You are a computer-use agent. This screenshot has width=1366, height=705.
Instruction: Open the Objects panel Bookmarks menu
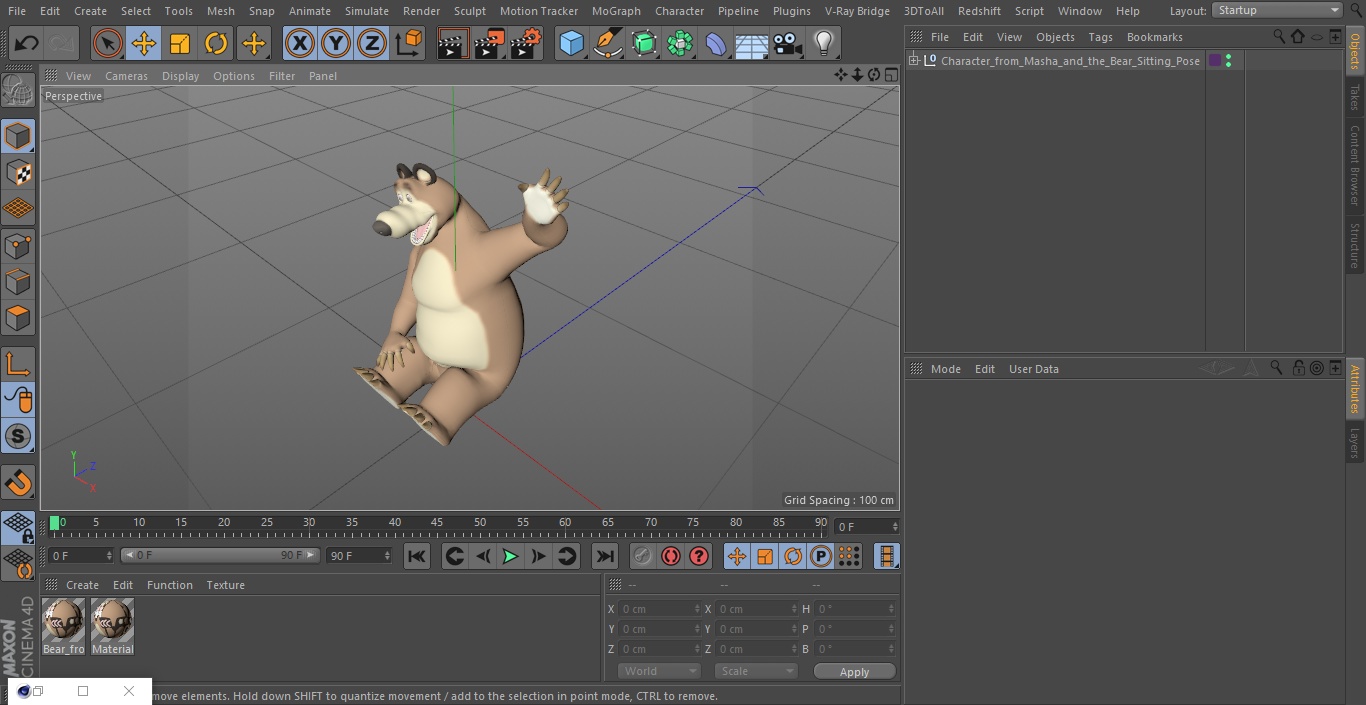pos(1154,37)
